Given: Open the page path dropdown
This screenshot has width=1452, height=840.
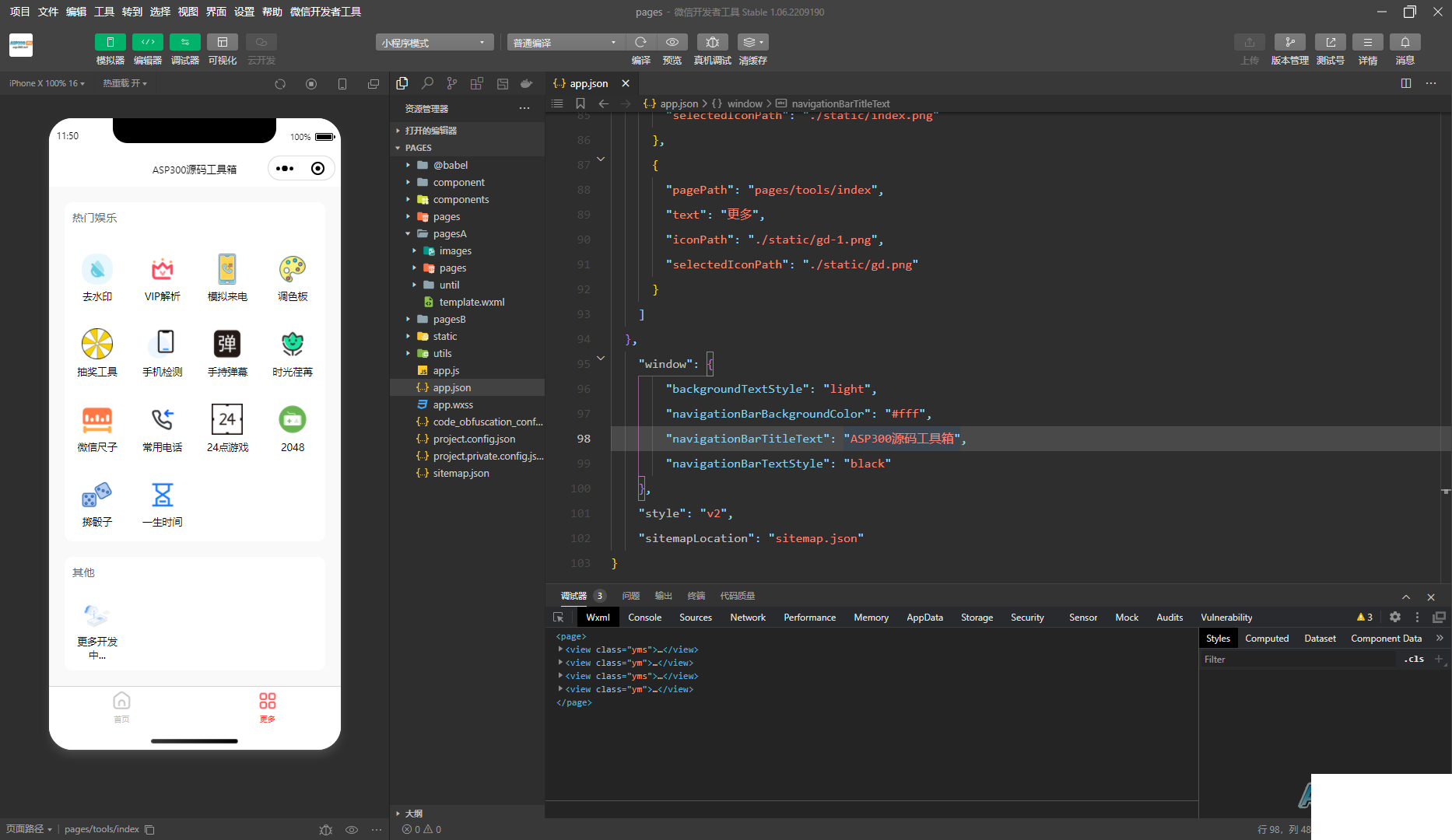Looking at the screenshot, I should 29,829.
